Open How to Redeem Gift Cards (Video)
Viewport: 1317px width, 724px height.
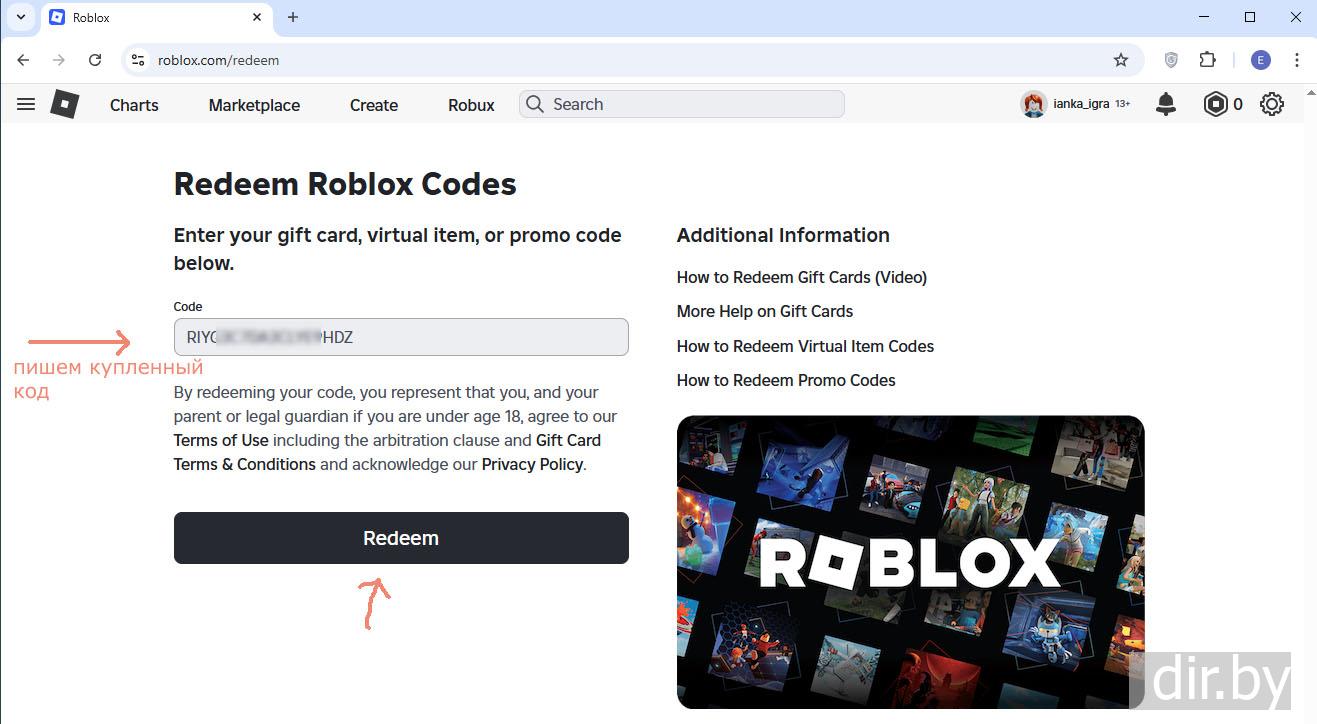point(802,277)
